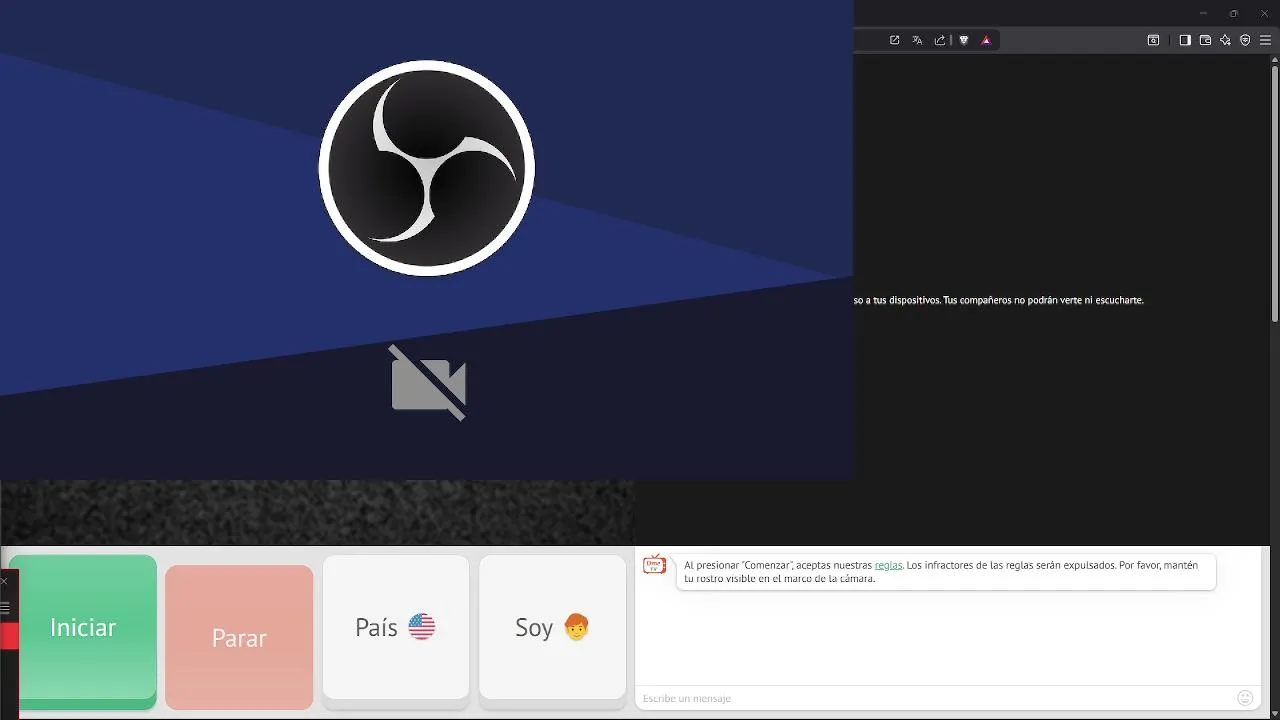
Task: Open the emoji picker in the chat box
Action: 1245,698
